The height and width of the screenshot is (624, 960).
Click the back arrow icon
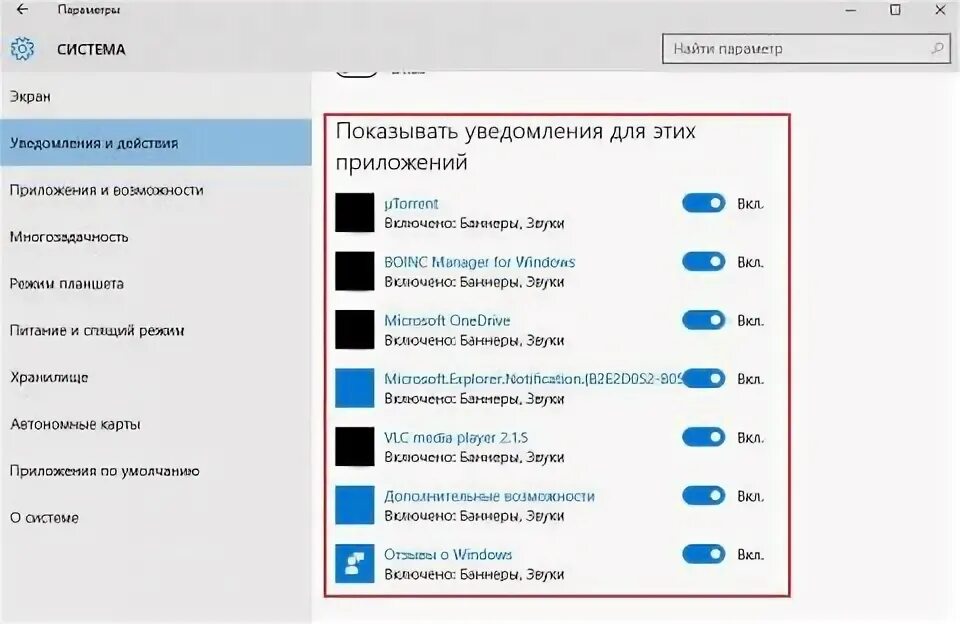22,9
